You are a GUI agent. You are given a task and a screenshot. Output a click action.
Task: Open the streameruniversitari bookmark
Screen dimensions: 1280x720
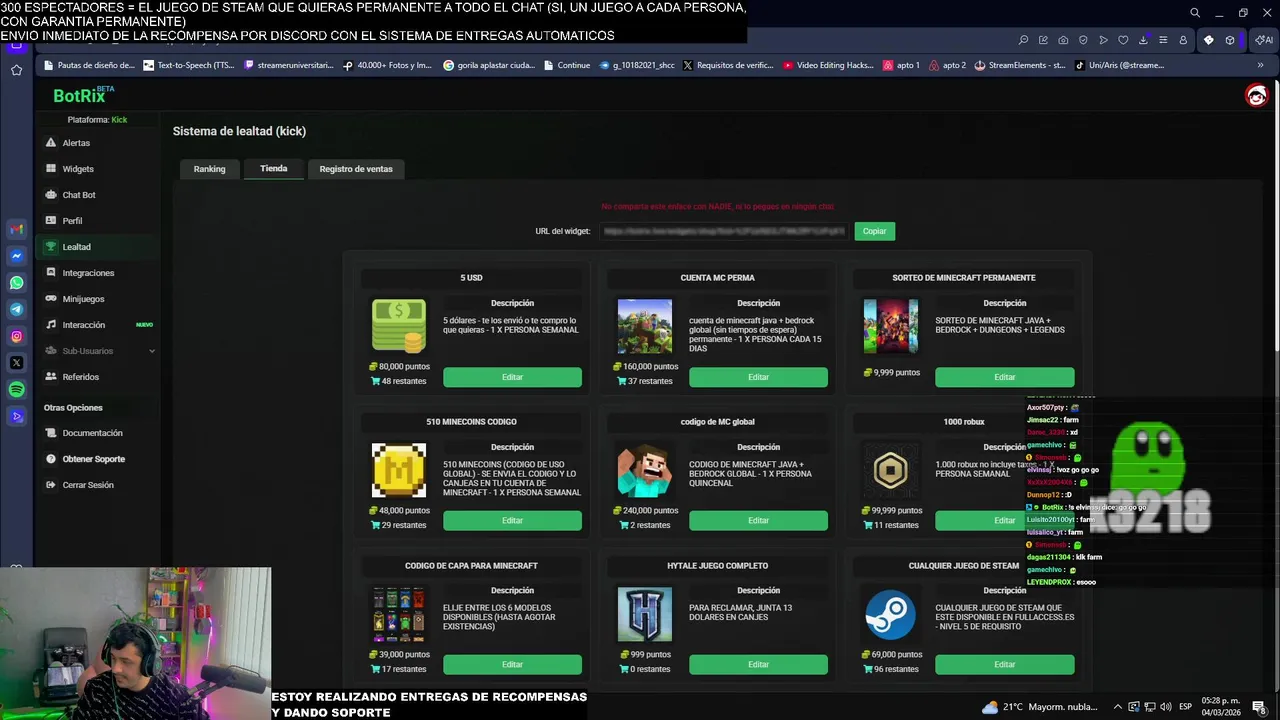pos(288,65)
